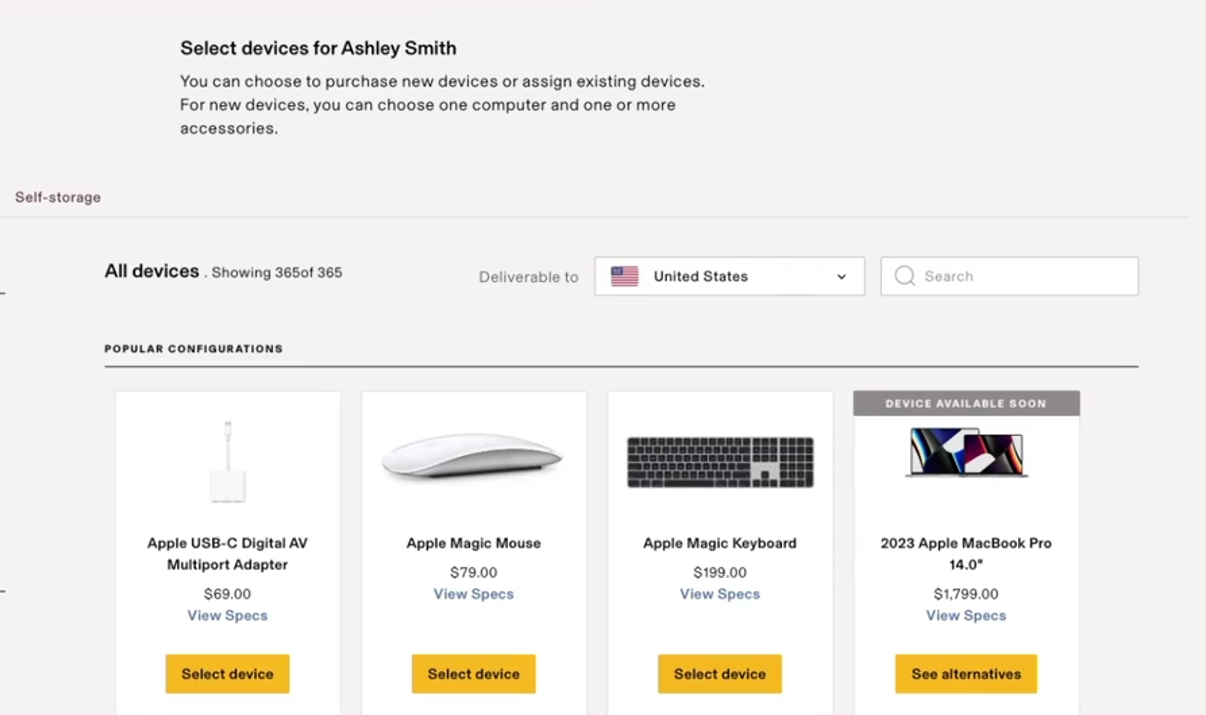View Specs for Apple Magic Mouse
1206x715 pixels.
point(473,594)
